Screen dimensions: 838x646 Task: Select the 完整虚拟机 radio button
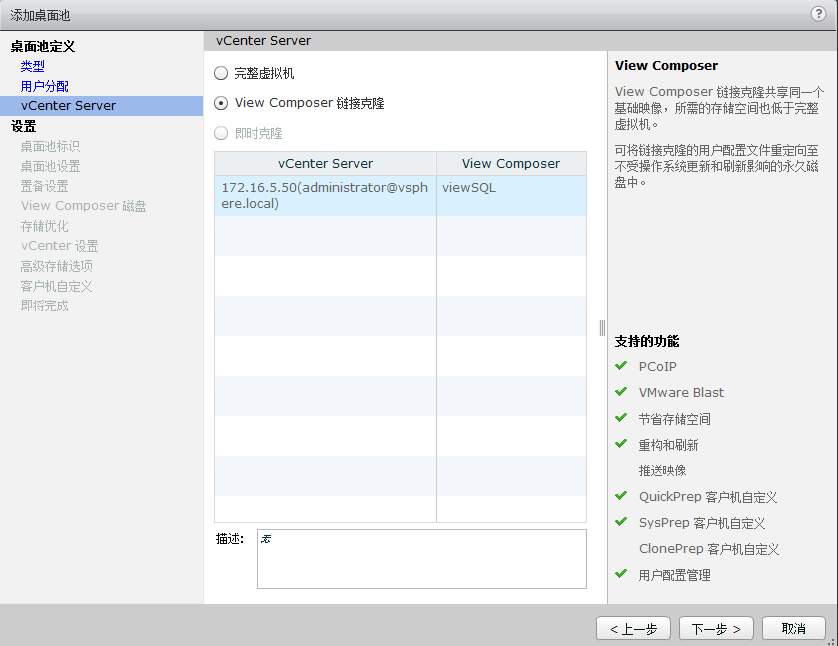221,73
